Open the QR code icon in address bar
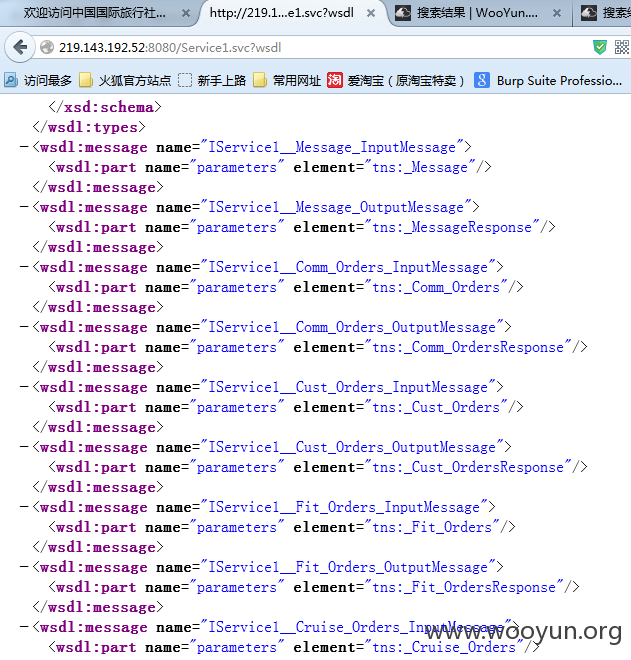This screenshot has width=631, height=660. click(x=622, y=47)
